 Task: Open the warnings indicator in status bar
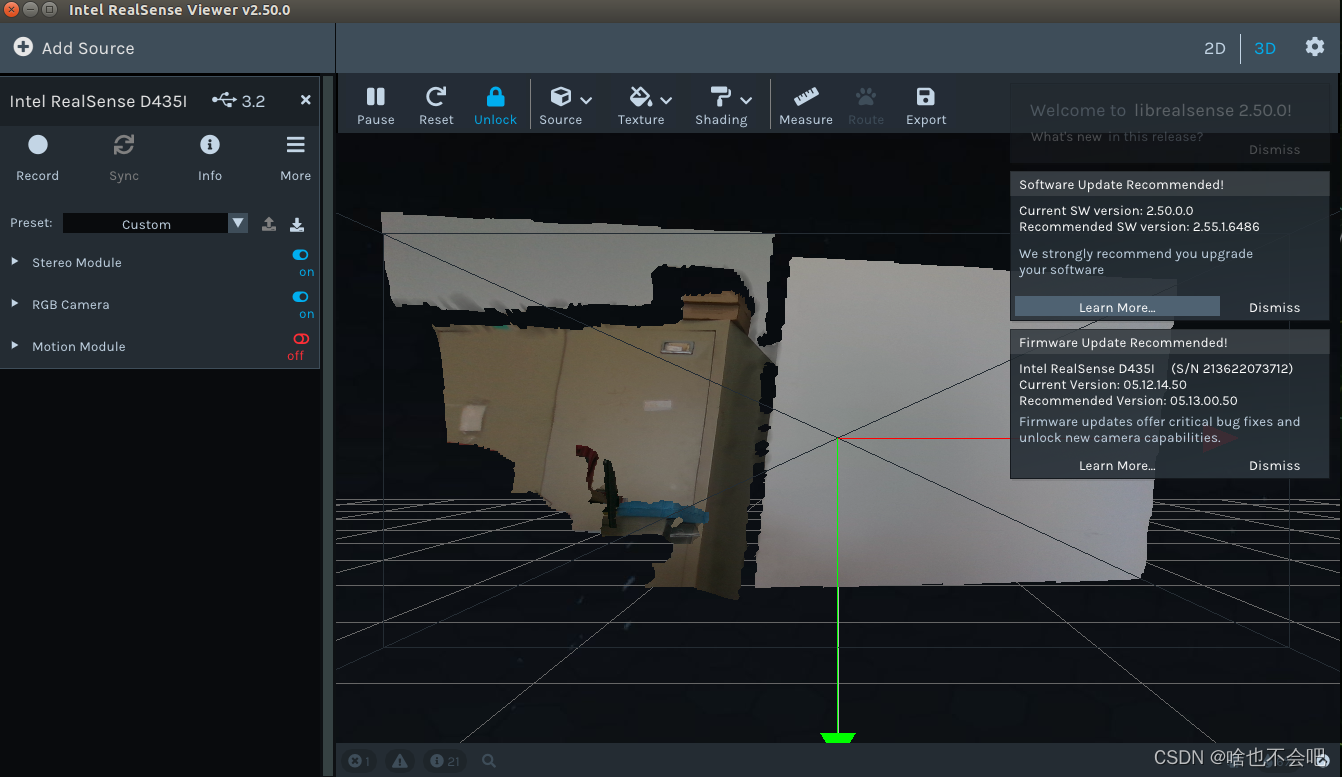pos(400,761)
